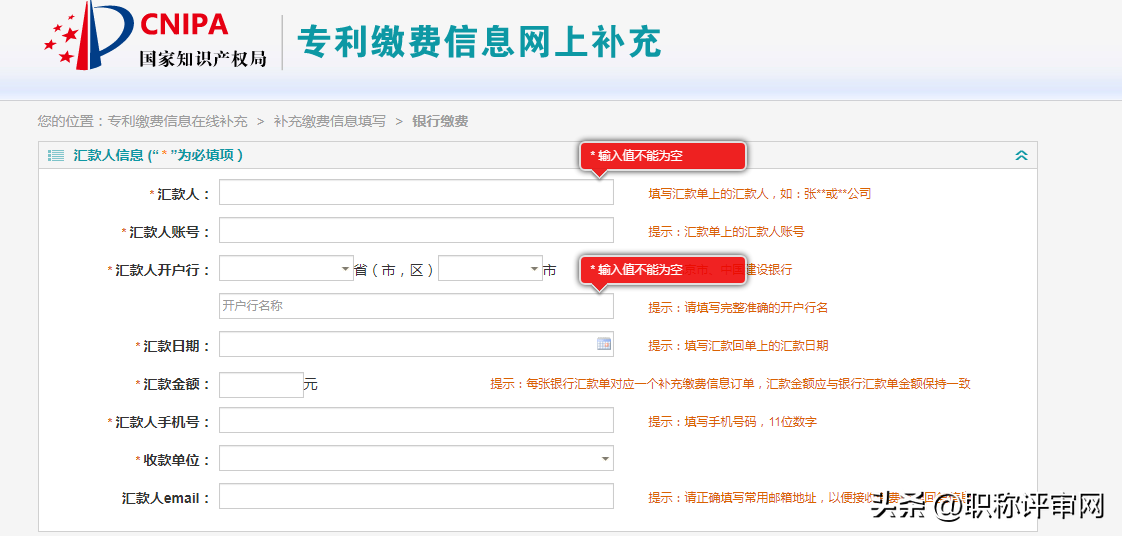
Task: Click the error tooltip above 开户行名称
Action: click(x=663, y=270)
